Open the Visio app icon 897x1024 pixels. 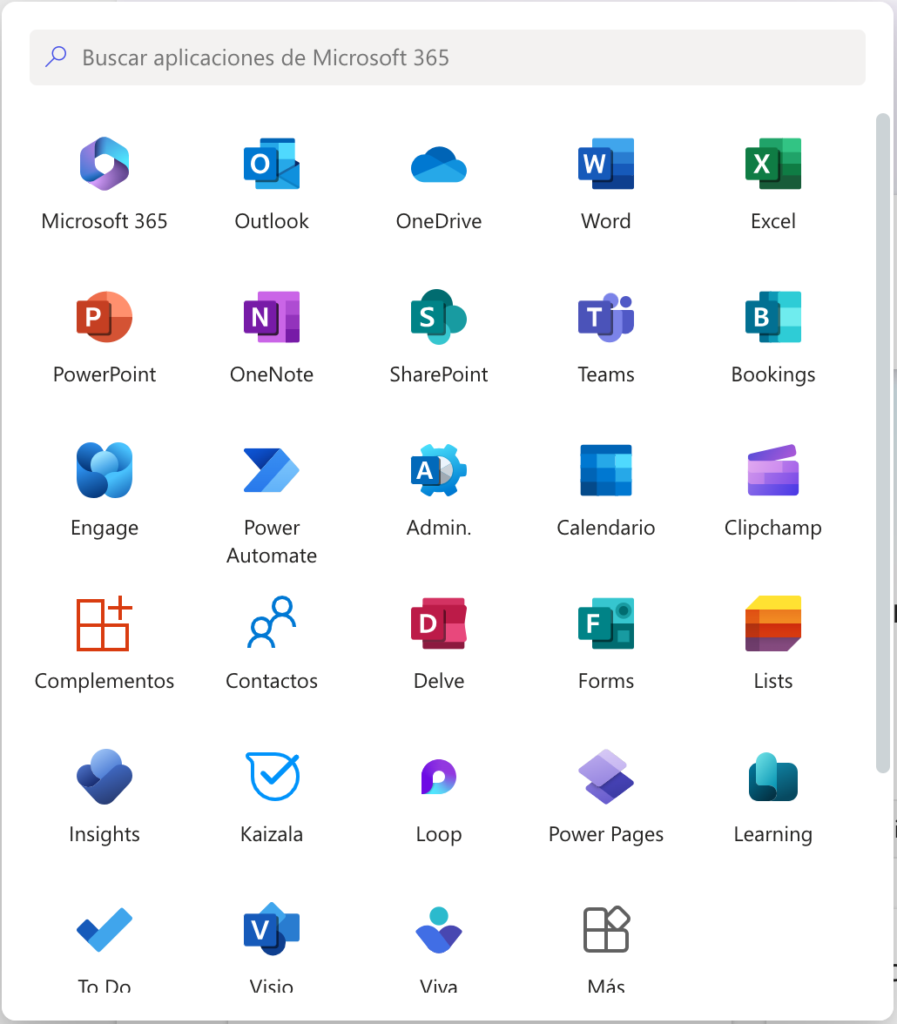pos(272,930)
